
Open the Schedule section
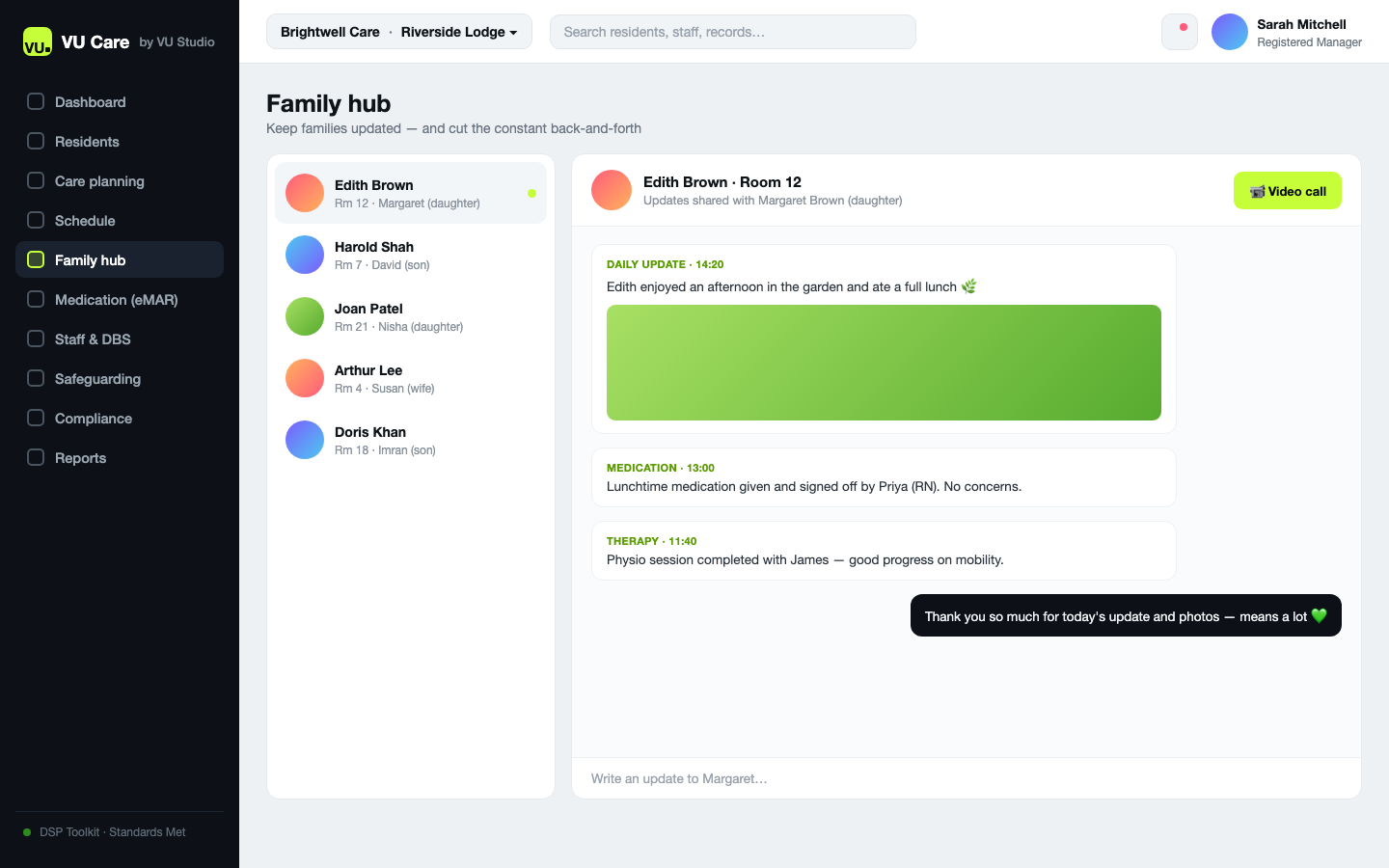coord(120,220)
